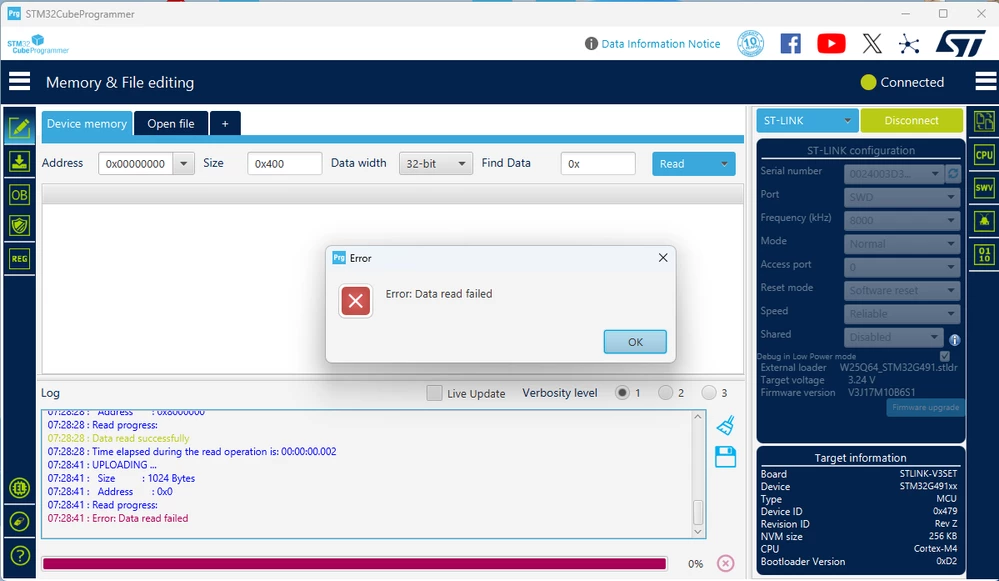Click the 01 10 binary icon
This screenshot has height=581, width=999.
pyautogui.click(x=984, y=255)
